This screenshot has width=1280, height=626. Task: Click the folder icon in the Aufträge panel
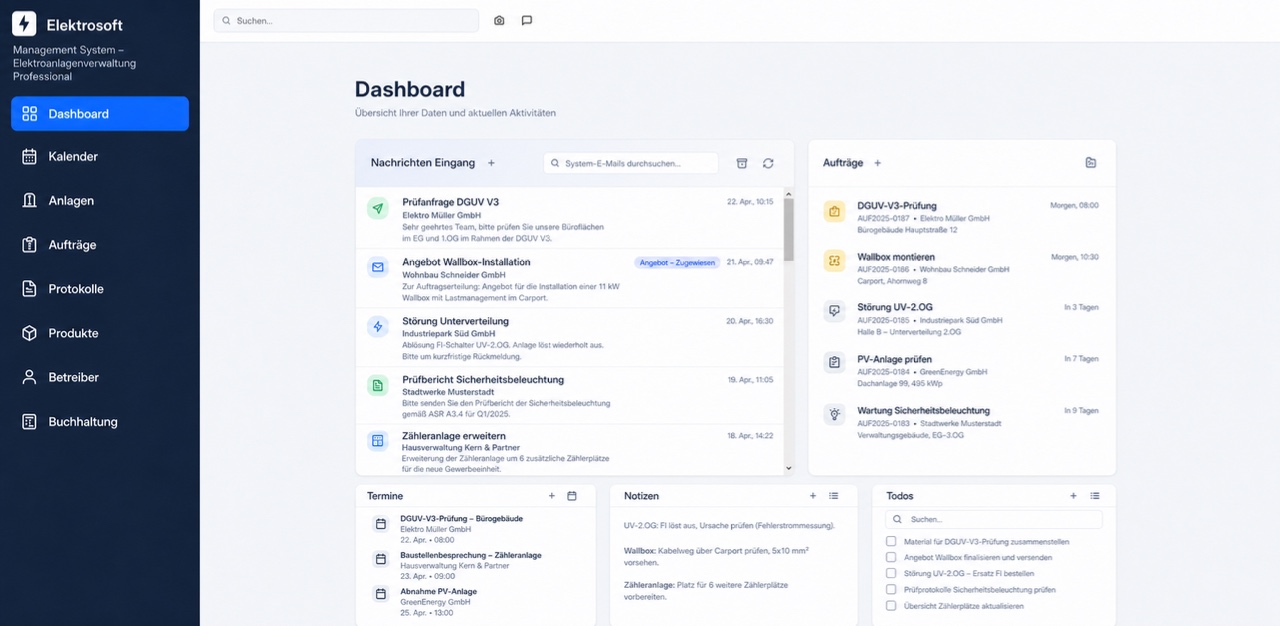[1091, 163]
